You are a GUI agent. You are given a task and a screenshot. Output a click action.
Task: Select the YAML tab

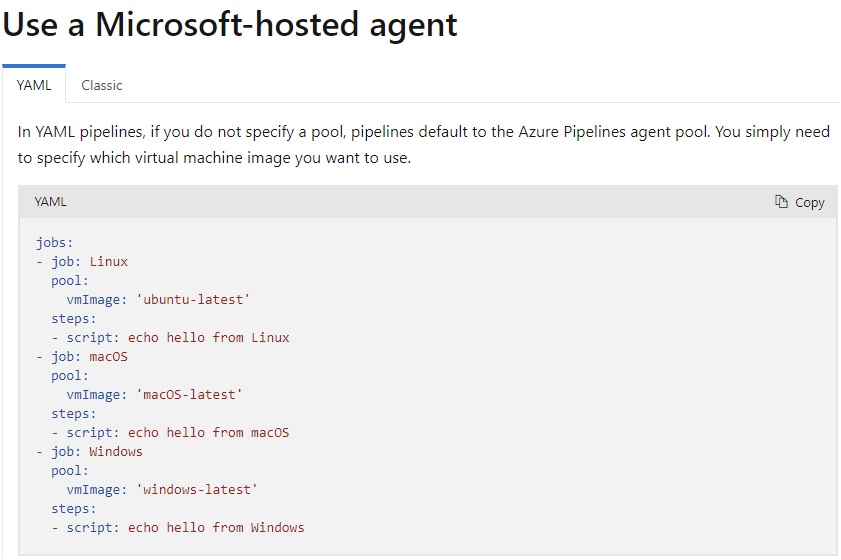34,85
